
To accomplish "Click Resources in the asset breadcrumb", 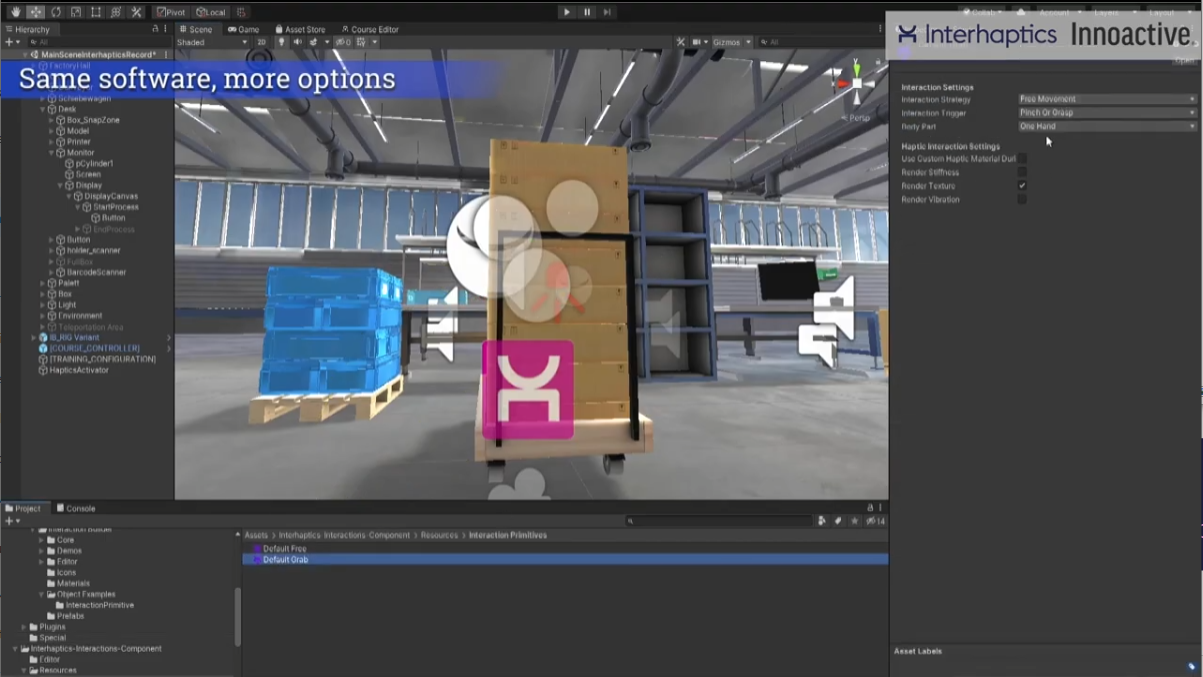I will coord(440,535).
